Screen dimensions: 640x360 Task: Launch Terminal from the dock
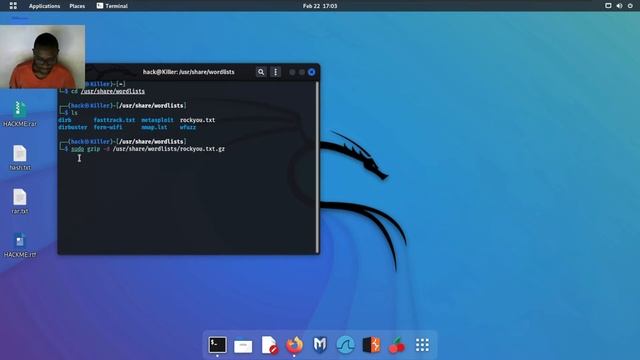[x=217, y=345]
